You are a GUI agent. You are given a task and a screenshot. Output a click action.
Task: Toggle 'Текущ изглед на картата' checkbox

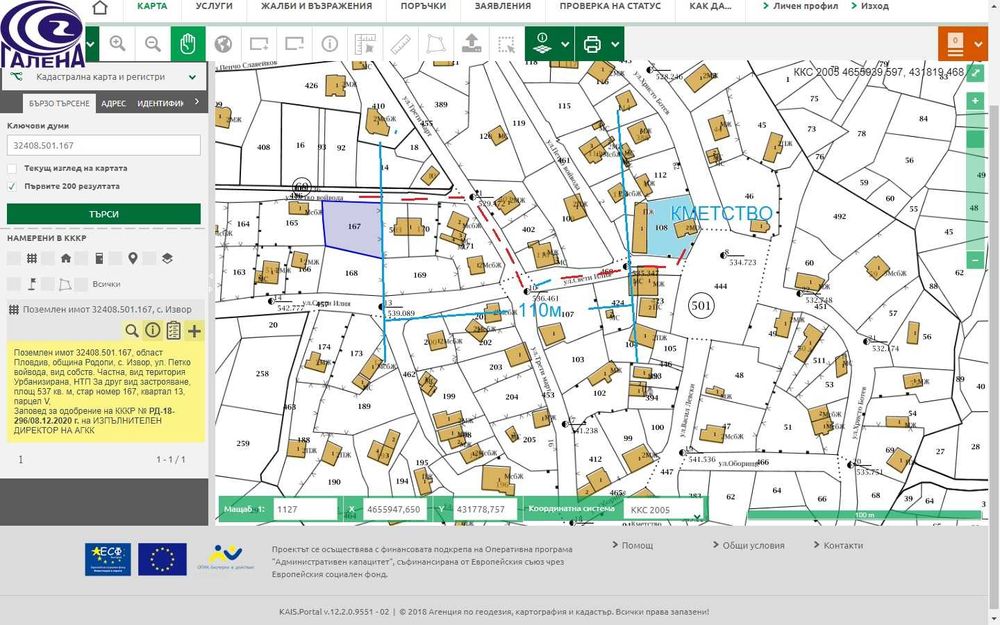point(12,168)
